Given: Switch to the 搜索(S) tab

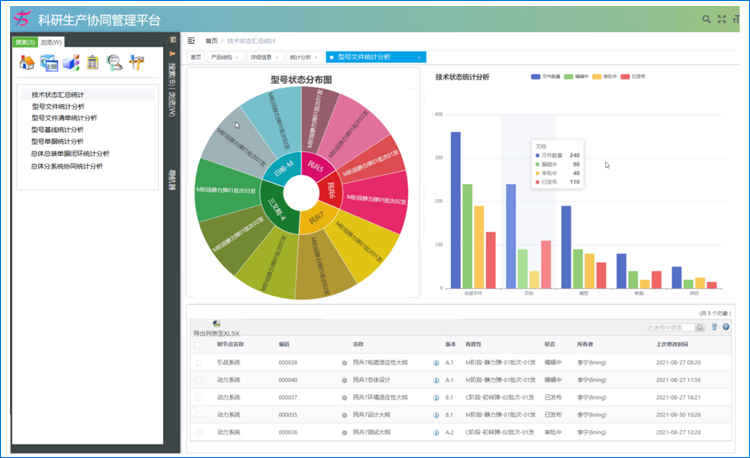Looking at the screenshot, I should pos(25,42).
